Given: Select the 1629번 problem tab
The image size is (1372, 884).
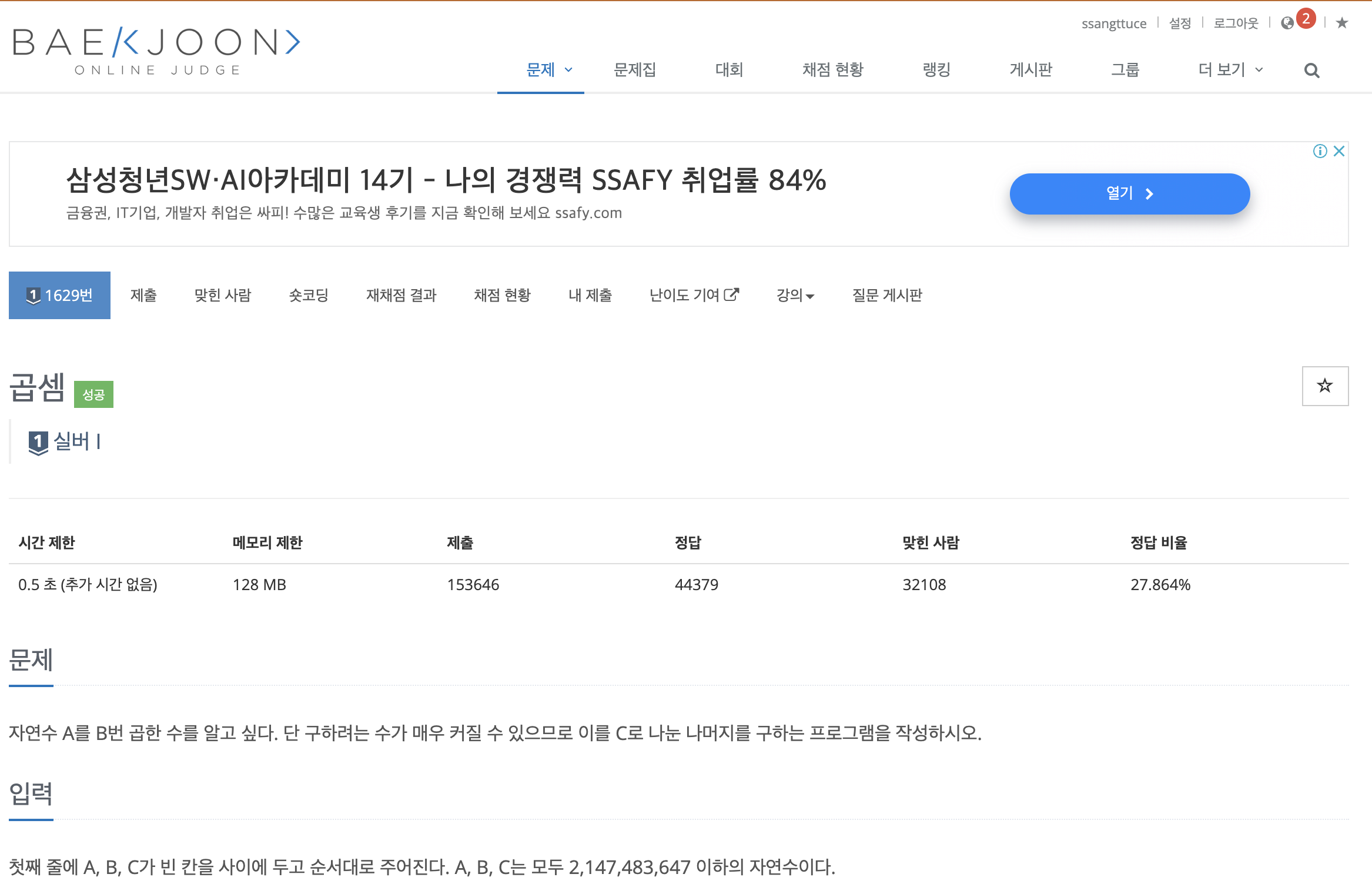Looking at the screenshot, I should [x=59, y=295].
